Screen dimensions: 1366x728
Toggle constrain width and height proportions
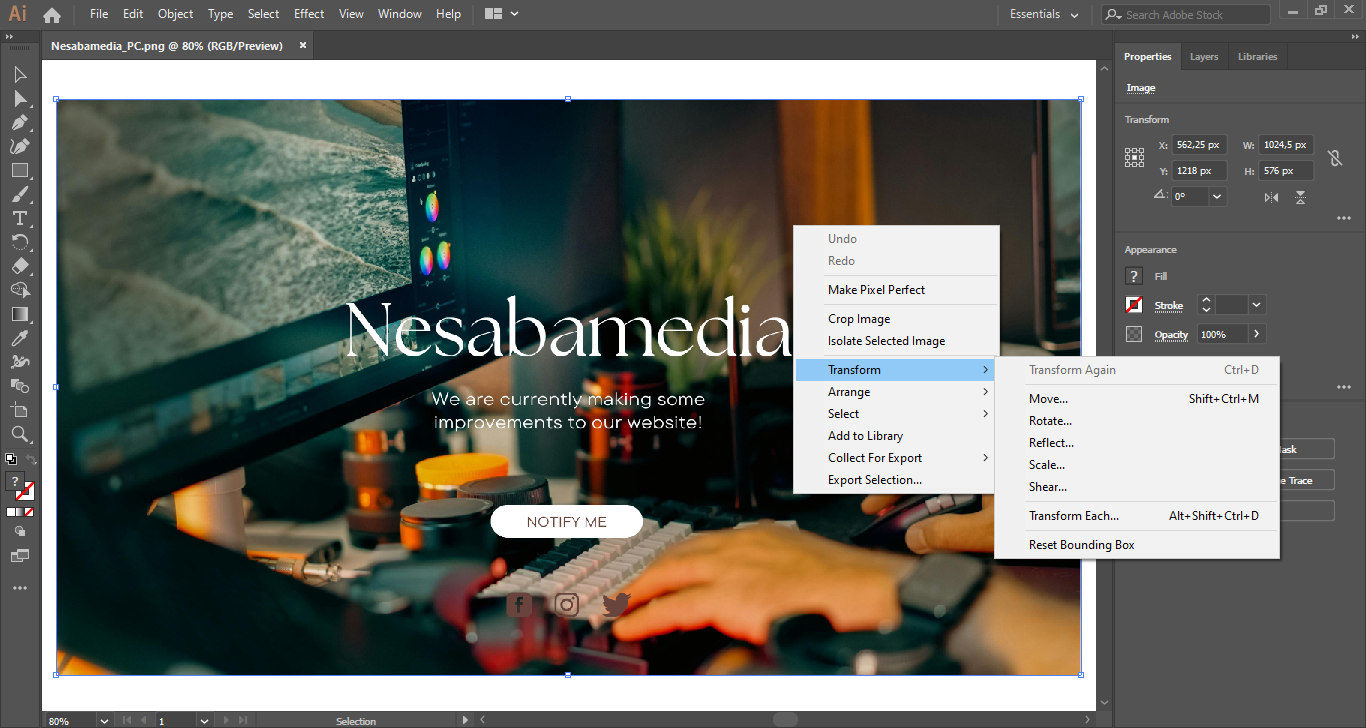pyautogui.click(x=1334, y=158)
